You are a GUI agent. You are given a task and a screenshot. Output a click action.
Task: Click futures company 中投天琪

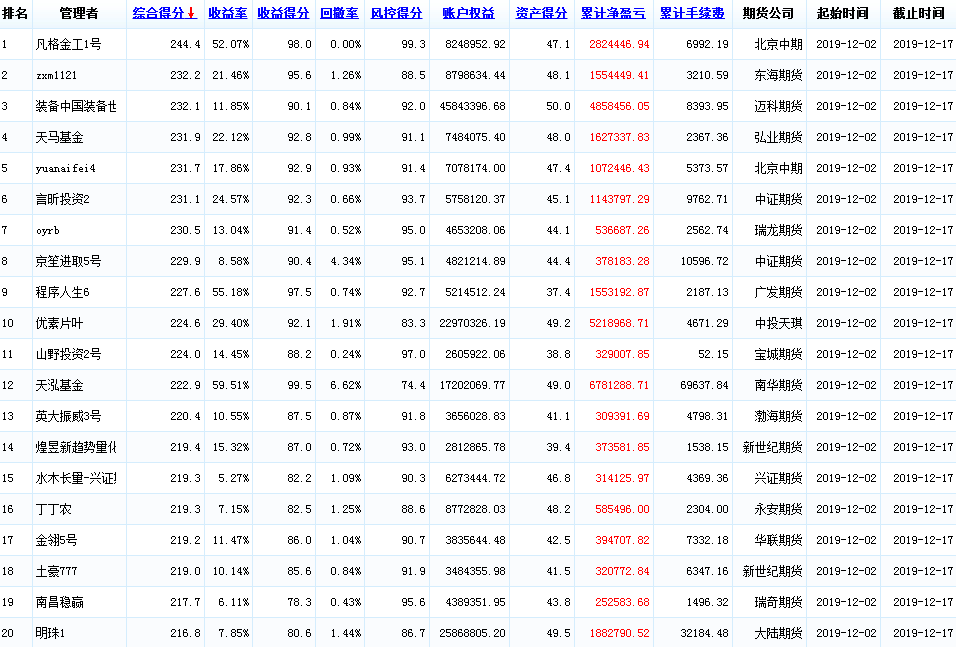pyautogui.click(x=779, y=323)
